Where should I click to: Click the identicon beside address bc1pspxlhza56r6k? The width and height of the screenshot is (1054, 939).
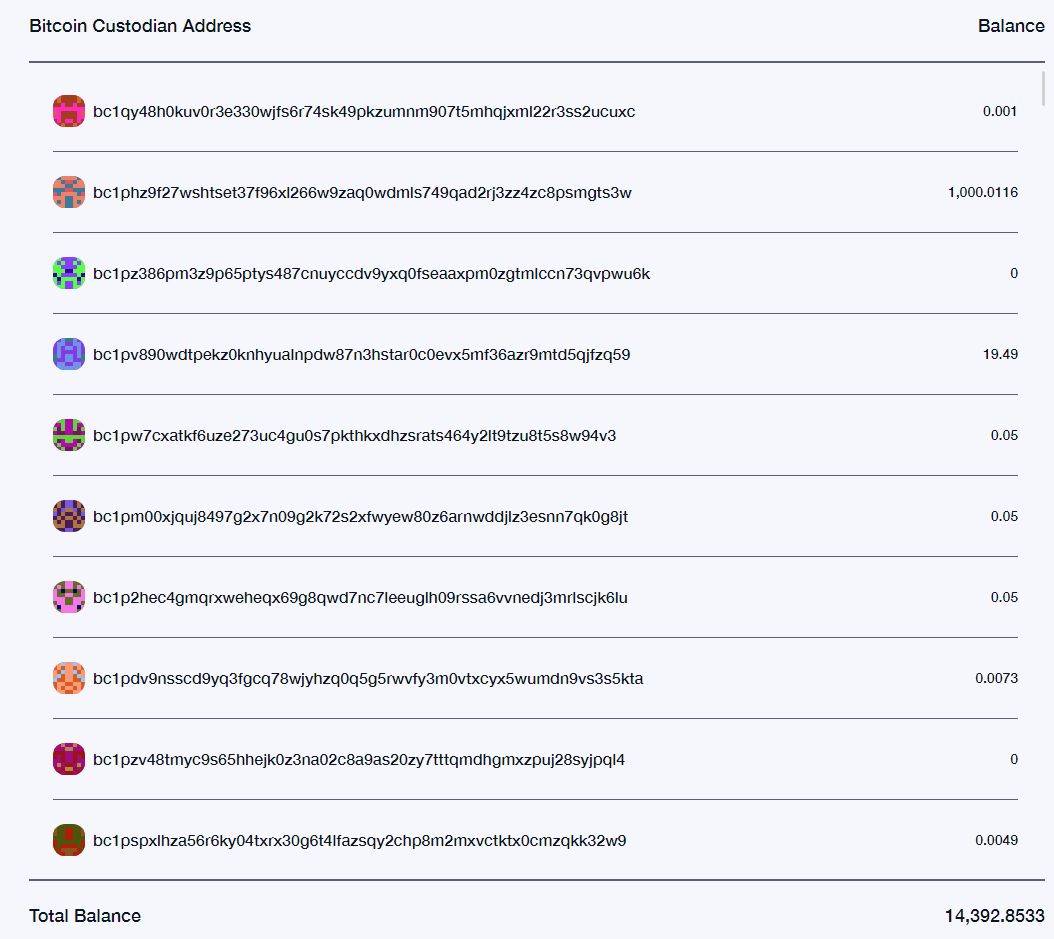(69, 840)
